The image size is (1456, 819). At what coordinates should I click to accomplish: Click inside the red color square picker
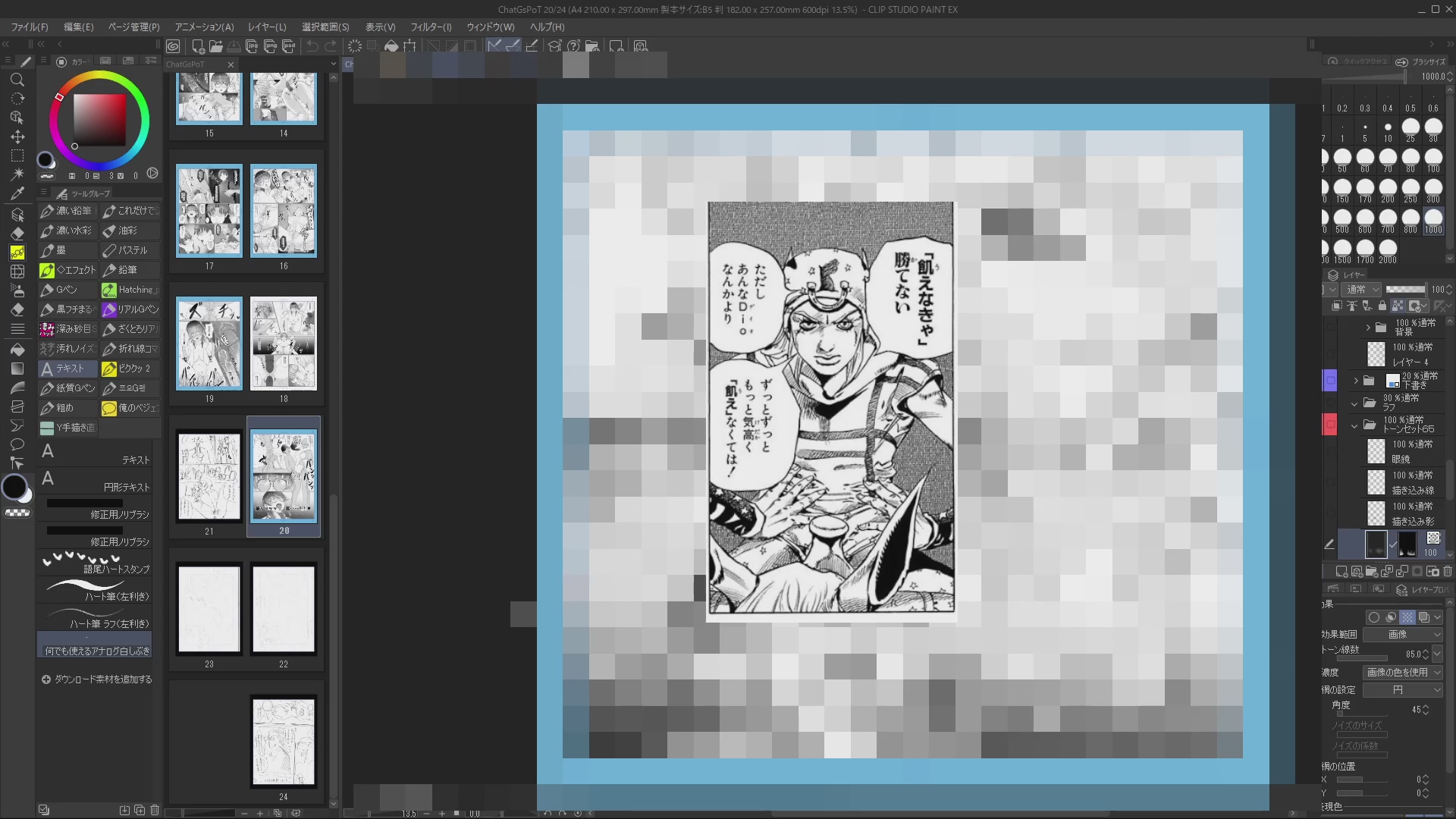point(99,120)
